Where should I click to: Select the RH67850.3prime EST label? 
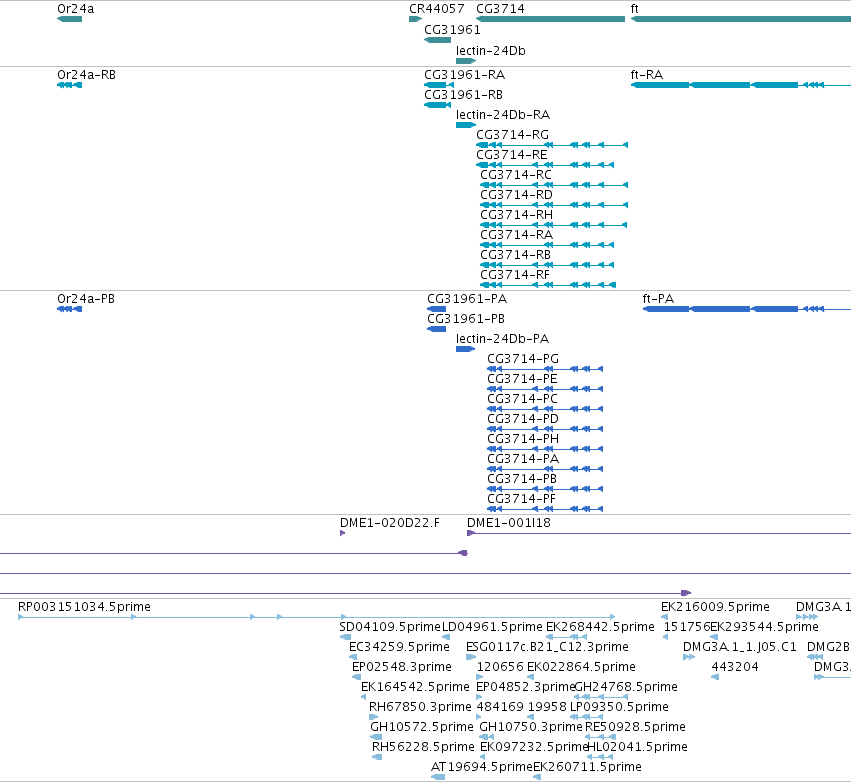point(420,707)
